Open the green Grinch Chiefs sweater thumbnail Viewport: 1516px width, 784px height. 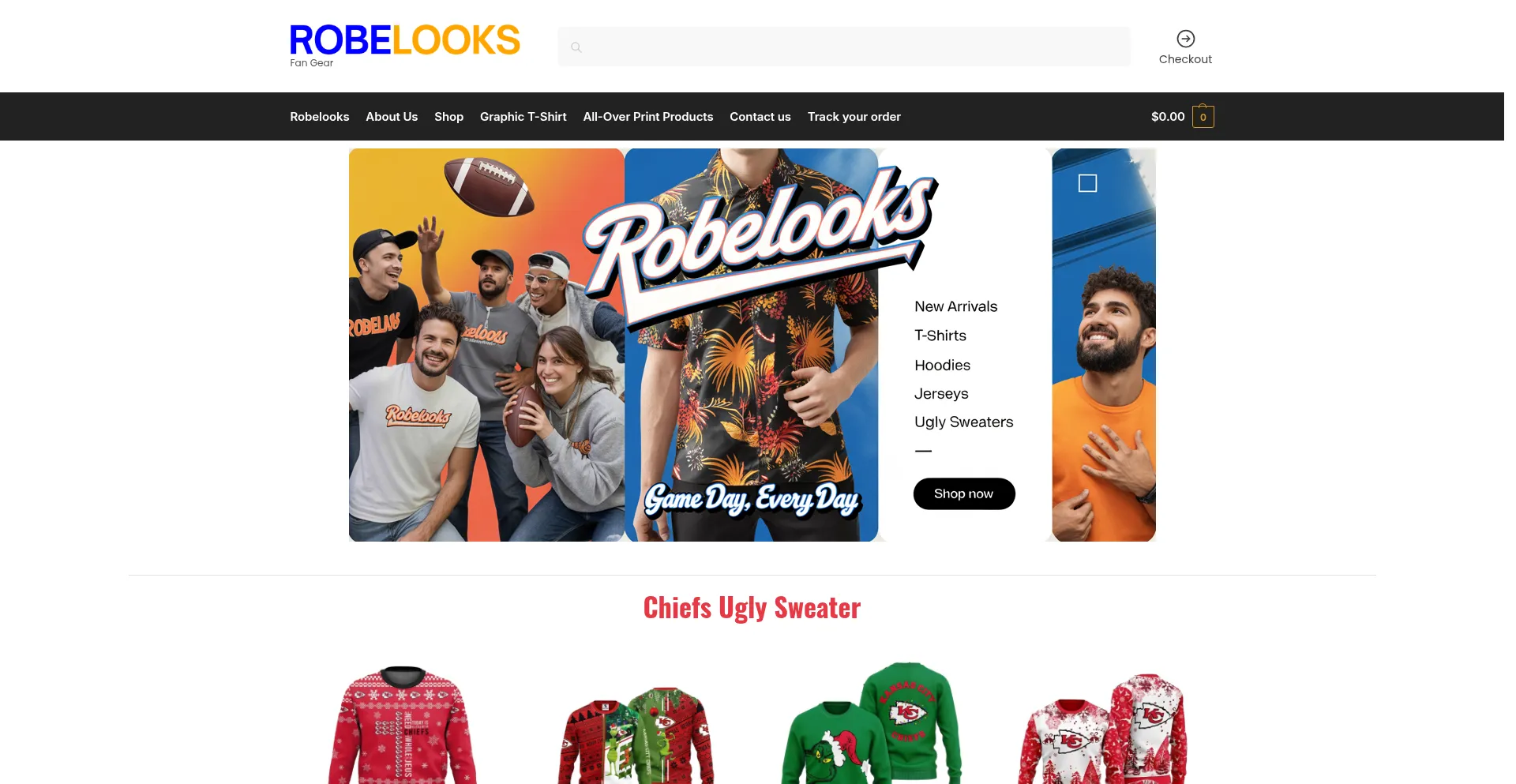pyautogui.click(x=871, y=723)
